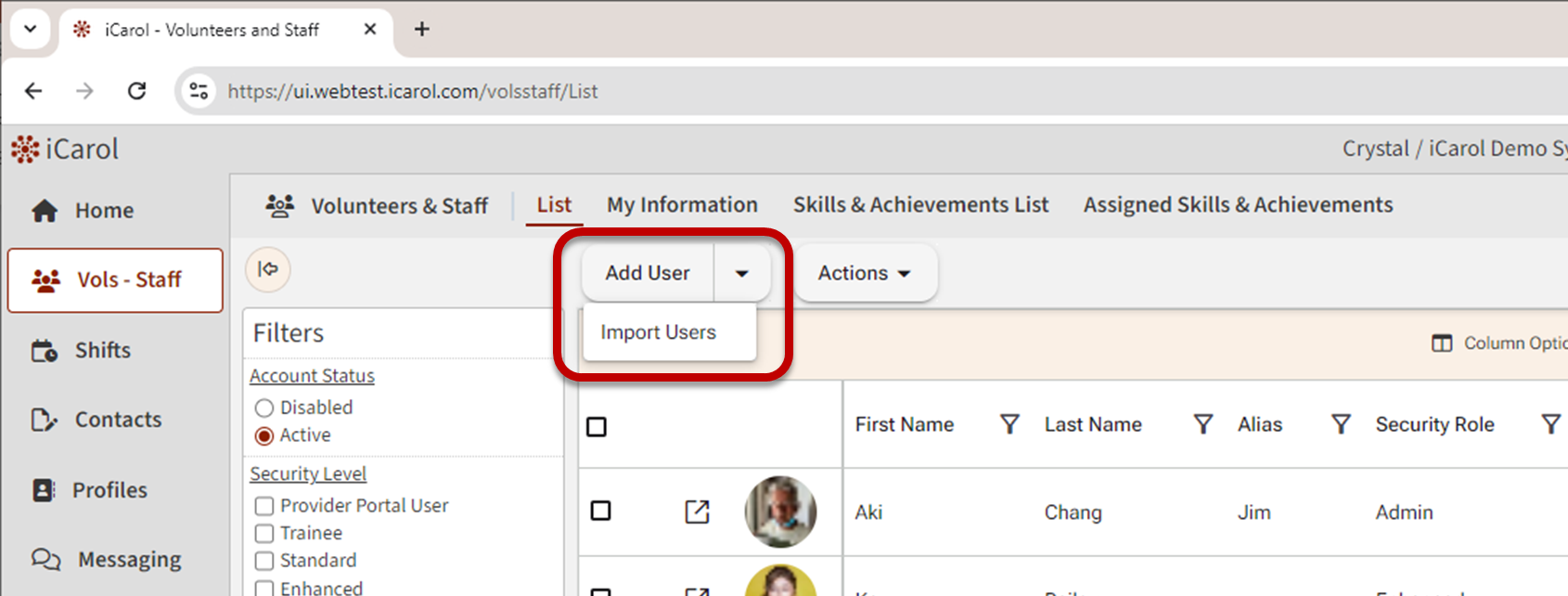Open Aki Chang's record via external link icon
Image resolution: width=1568 pixels, height=596 pixels.
[697, 512]
